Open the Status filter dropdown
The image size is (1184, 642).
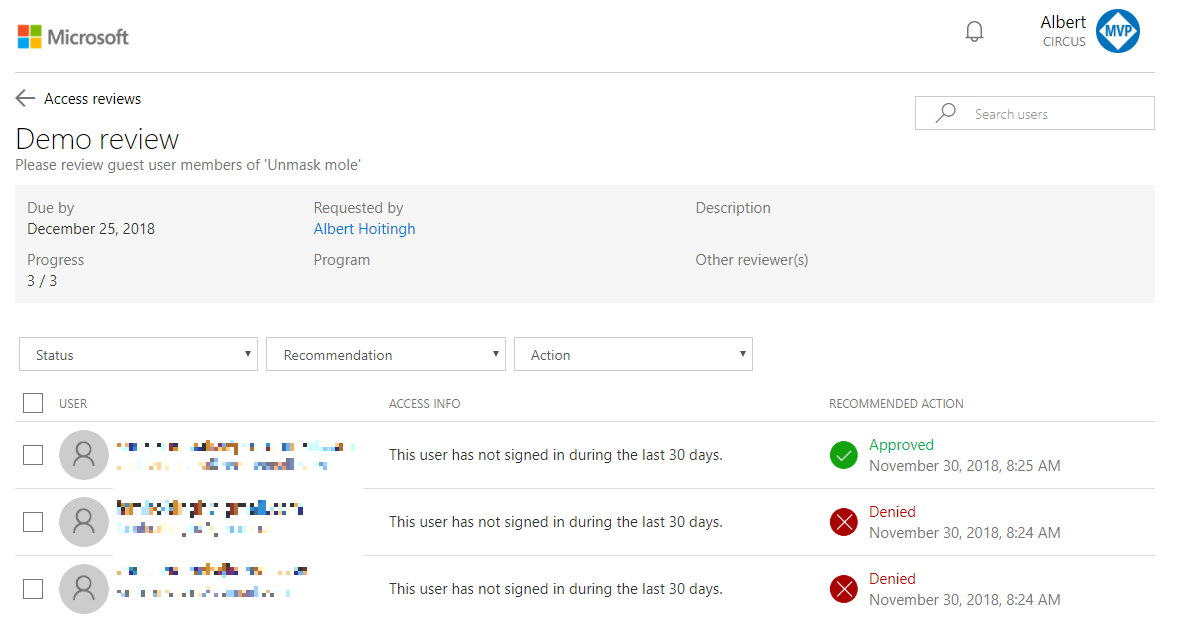(138, 354)
